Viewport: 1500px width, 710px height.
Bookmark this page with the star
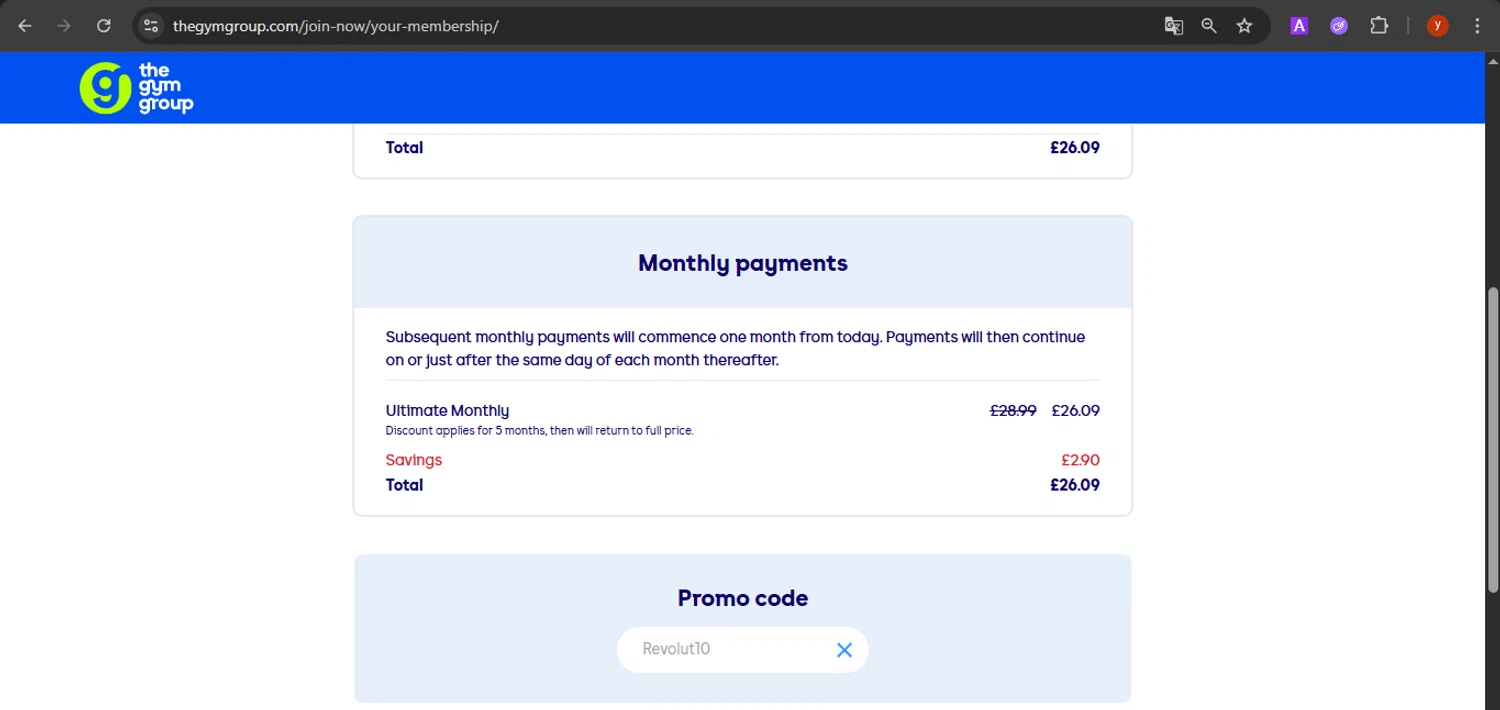click(x=1244, y=26)
